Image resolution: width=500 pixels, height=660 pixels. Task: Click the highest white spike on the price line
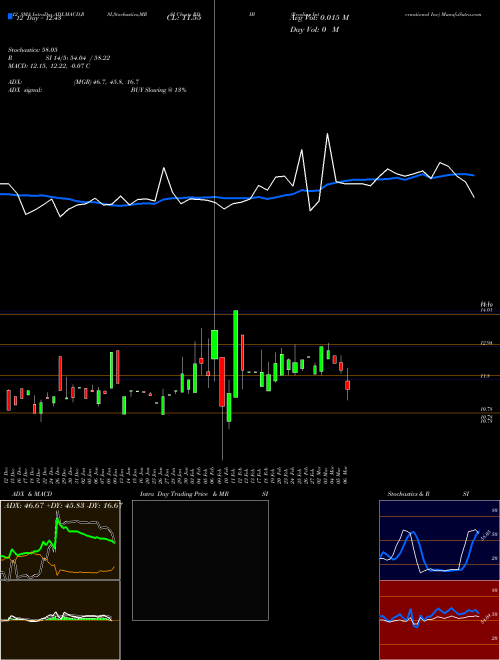[x=327, y=135]
